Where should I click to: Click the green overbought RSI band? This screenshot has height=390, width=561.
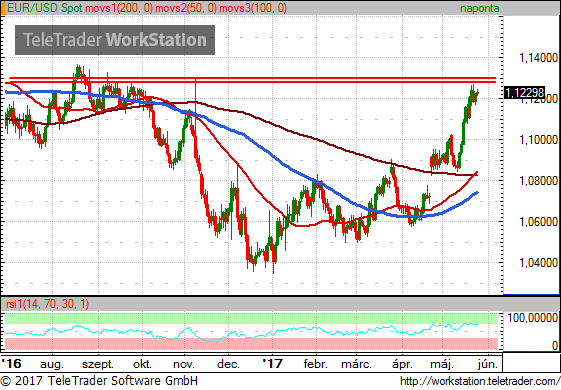pyautogui.click(x=251, y=318)
